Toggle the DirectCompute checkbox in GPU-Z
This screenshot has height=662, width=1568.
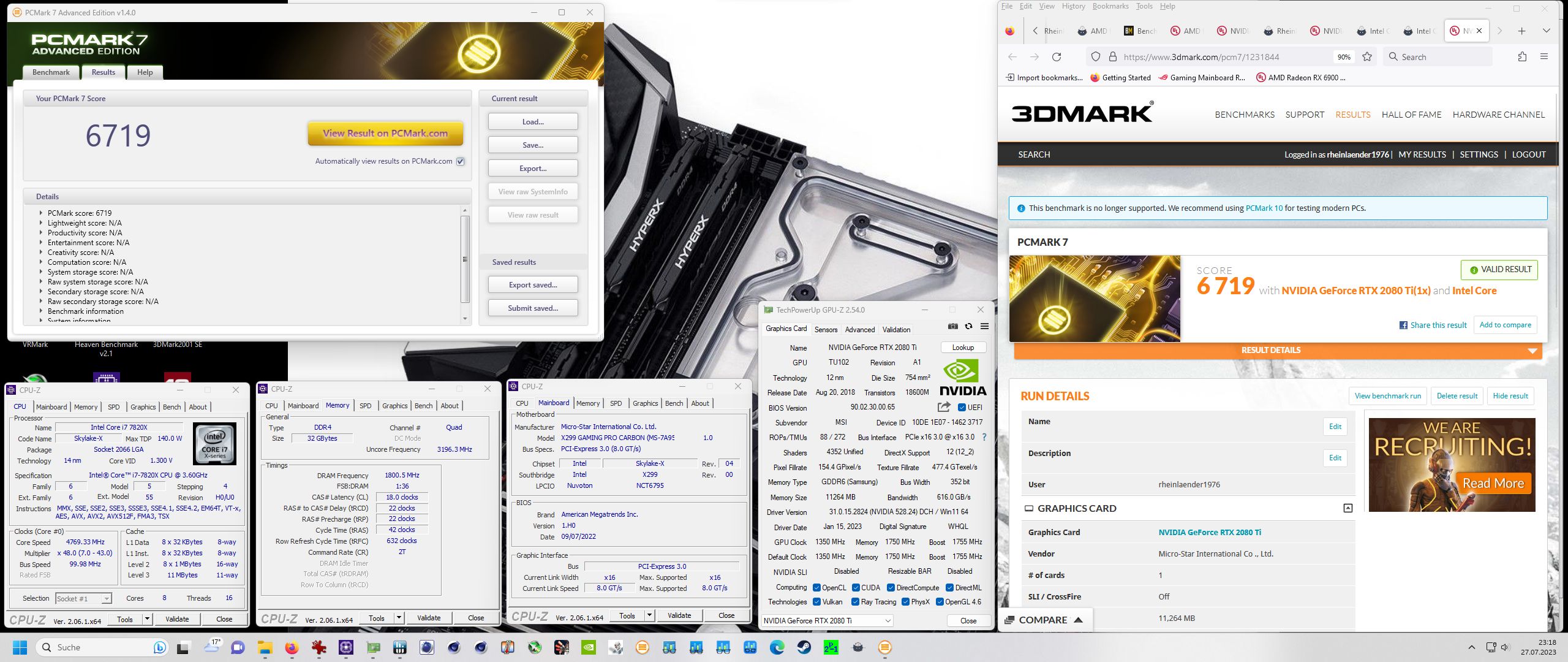891,587
